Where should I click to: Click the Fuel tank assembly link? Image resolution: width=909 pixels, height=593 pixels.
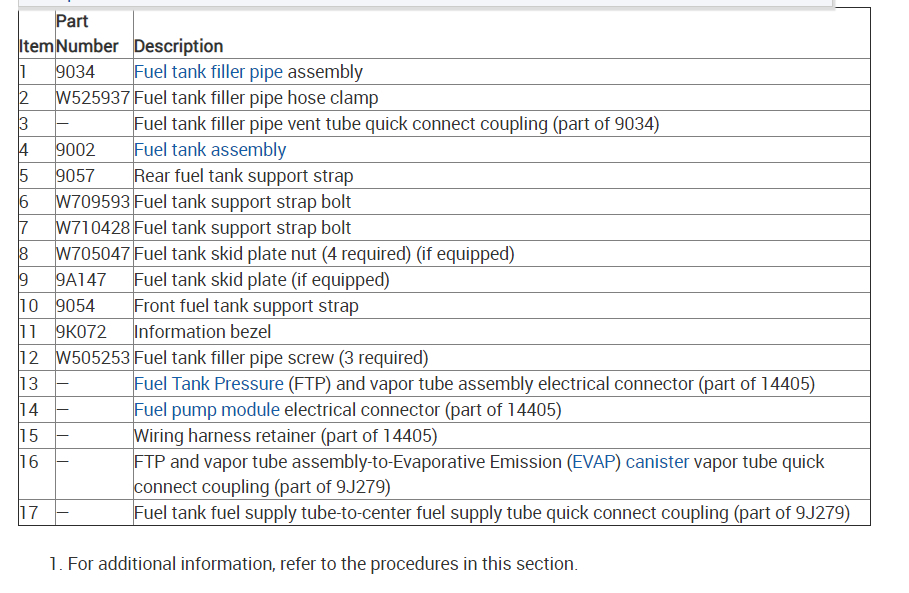[210, 150]
